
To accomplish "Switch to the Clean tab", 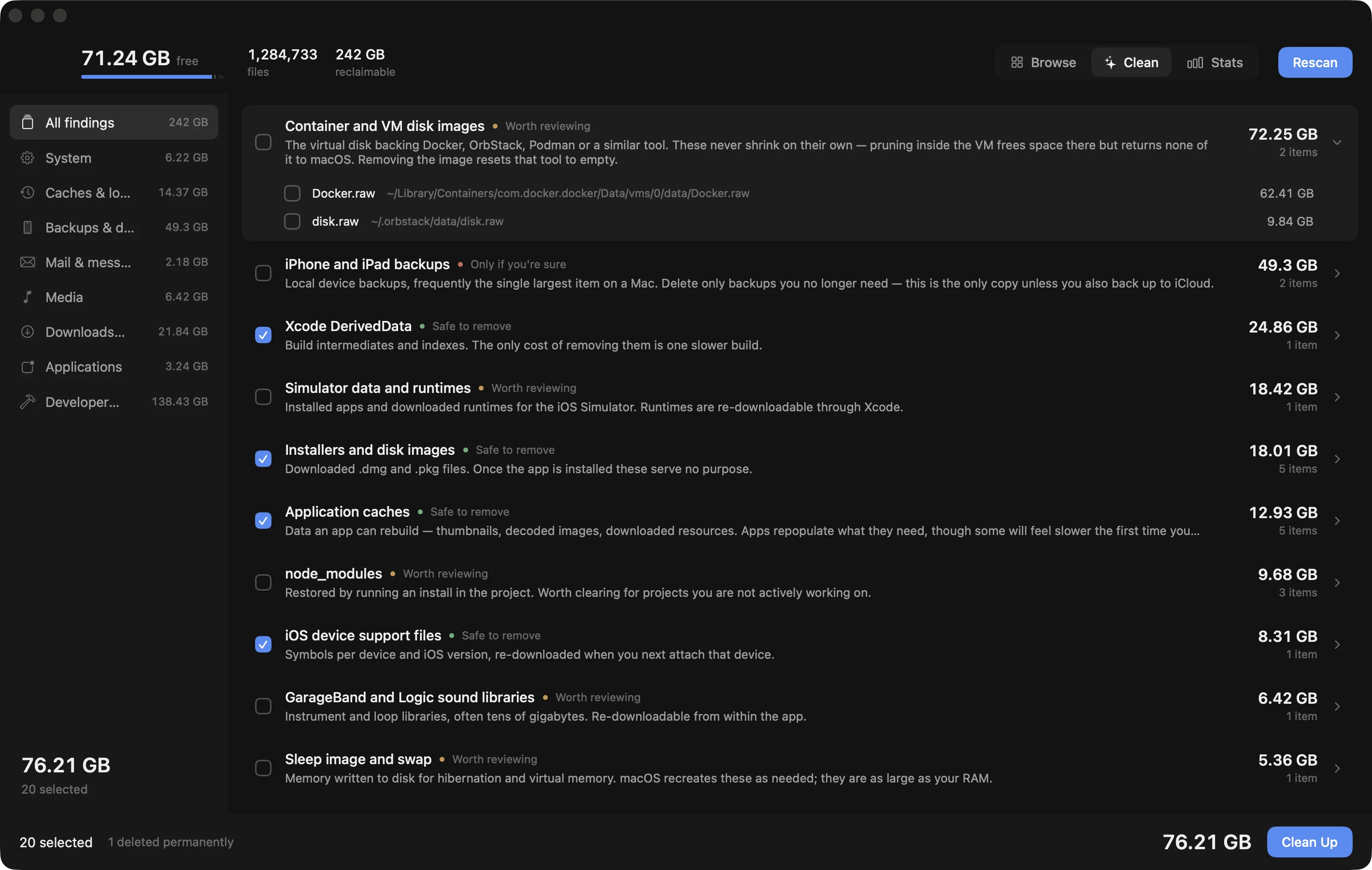I will click(1131, 62).
